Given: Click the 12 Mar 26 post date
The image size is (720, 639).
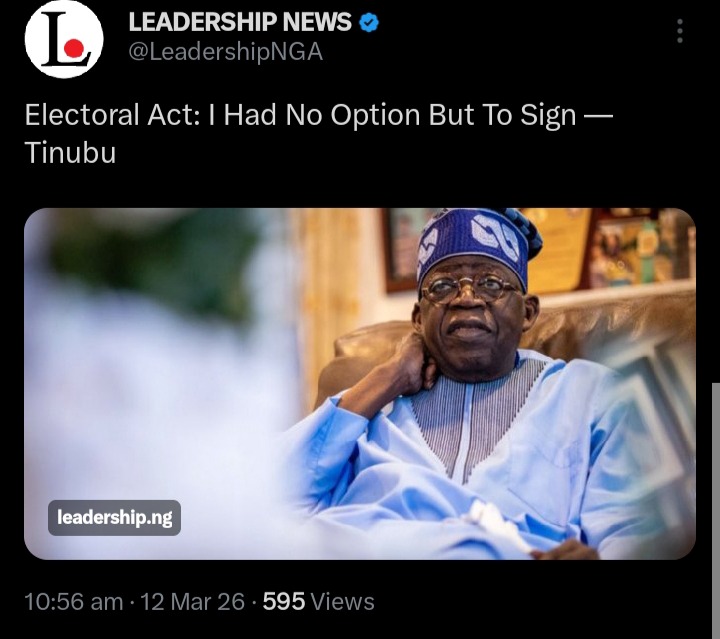Looking at the screenshot, I should pos(192,602).
